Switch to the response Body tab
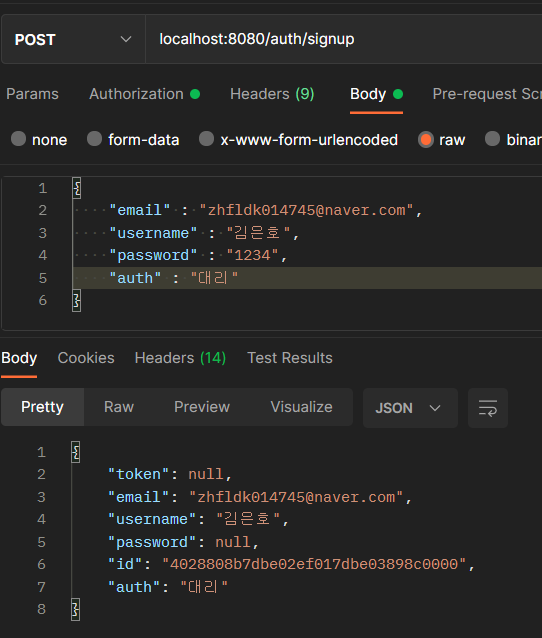 tap(19, 358)
